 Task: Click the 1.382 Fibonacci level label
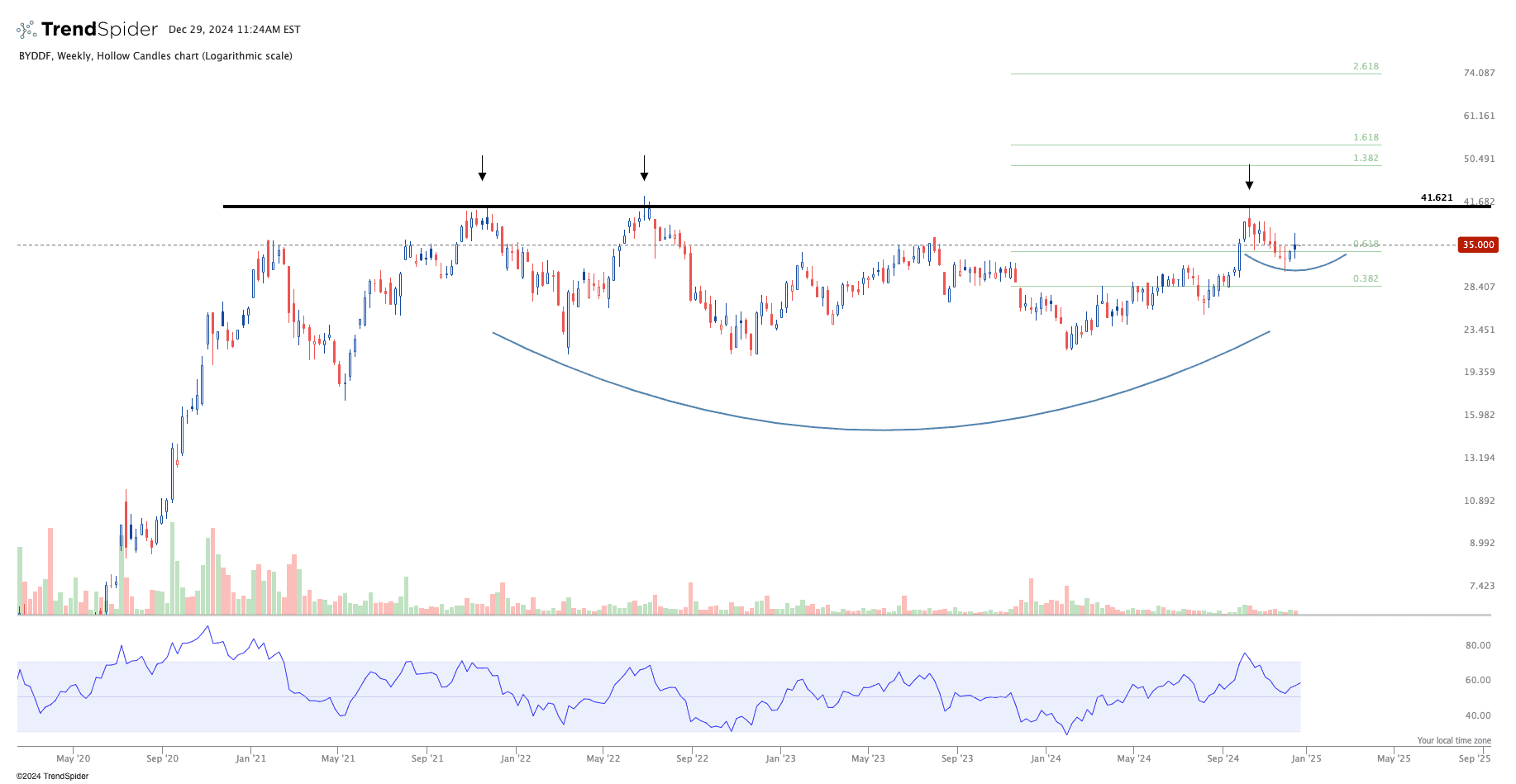[x=1366, y=158]
